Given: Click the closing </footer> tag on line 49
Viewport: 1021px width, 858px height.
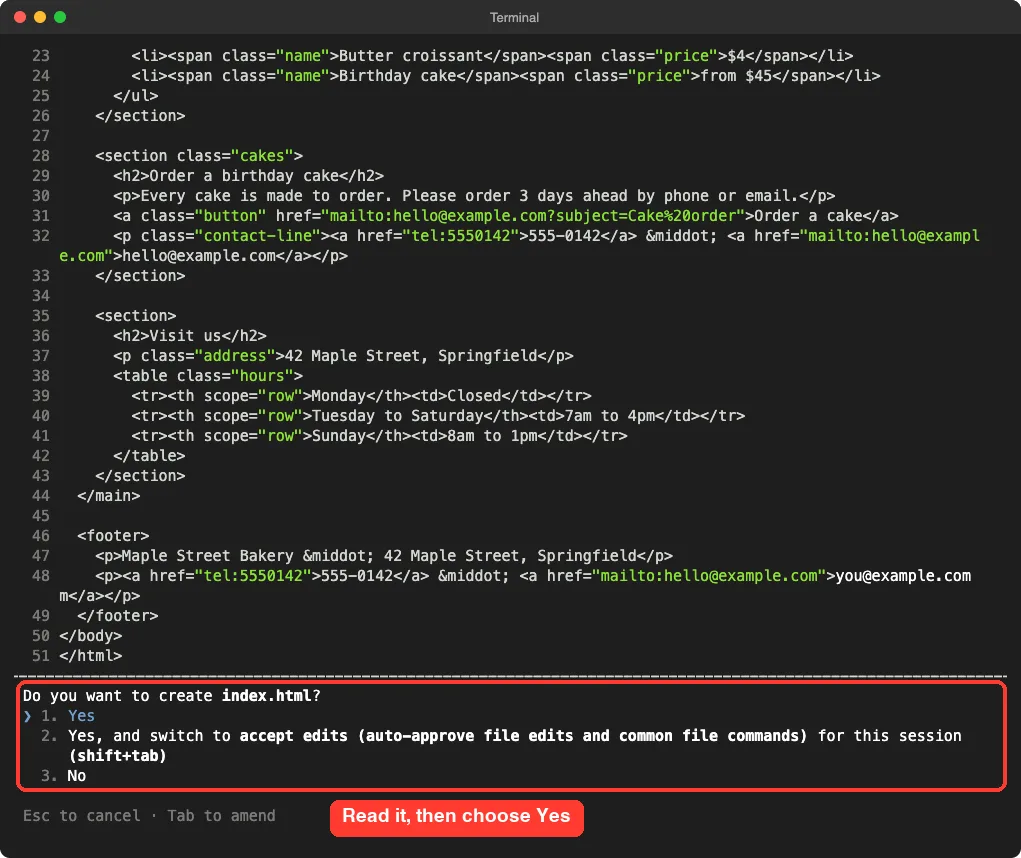Looking at the screenshot, I should click(118, 616).
